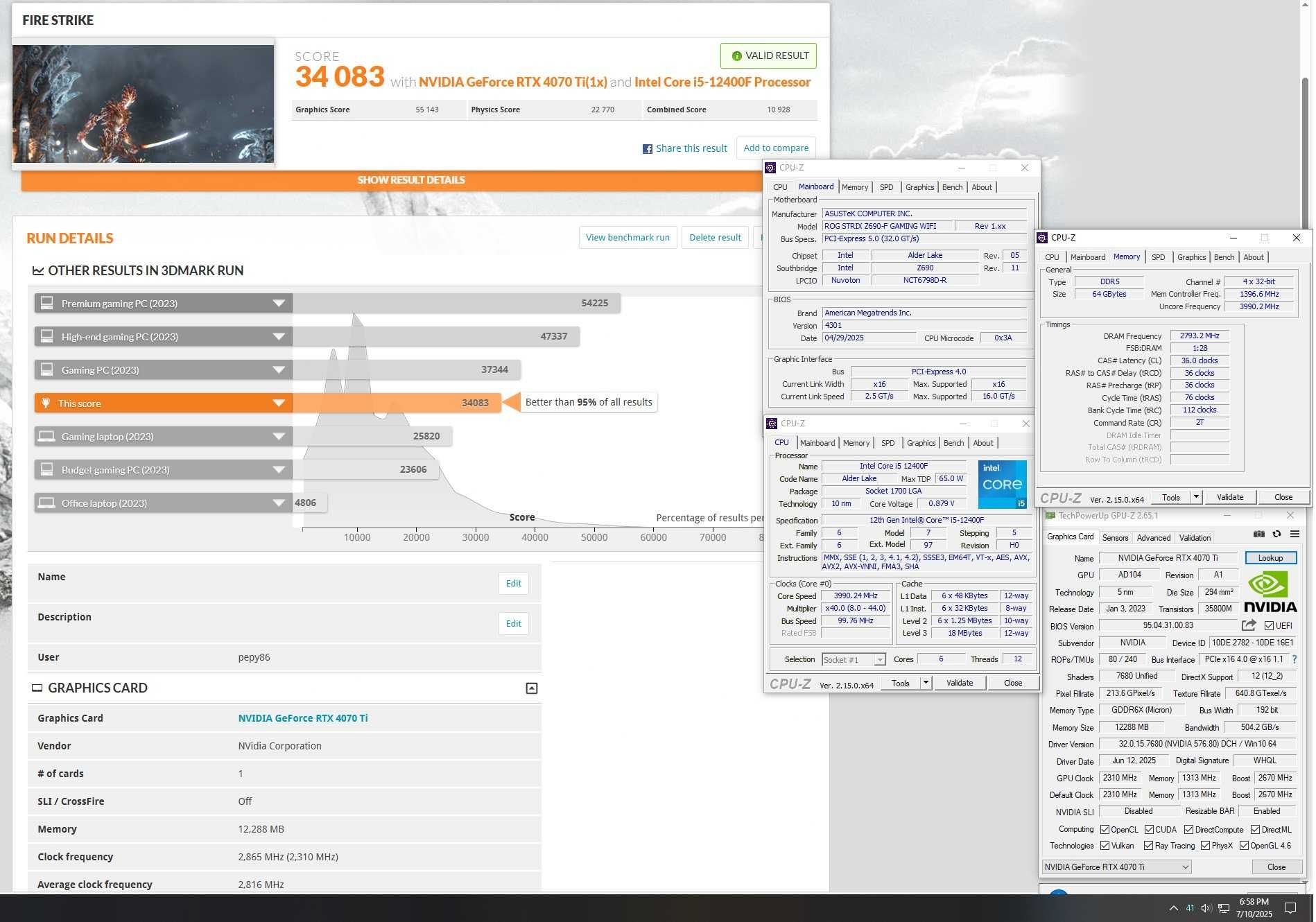This screenshot has width=1316, height=922.
Task: Switch to Validation tab in GPU-Z
Action: tap(1195, 538)
